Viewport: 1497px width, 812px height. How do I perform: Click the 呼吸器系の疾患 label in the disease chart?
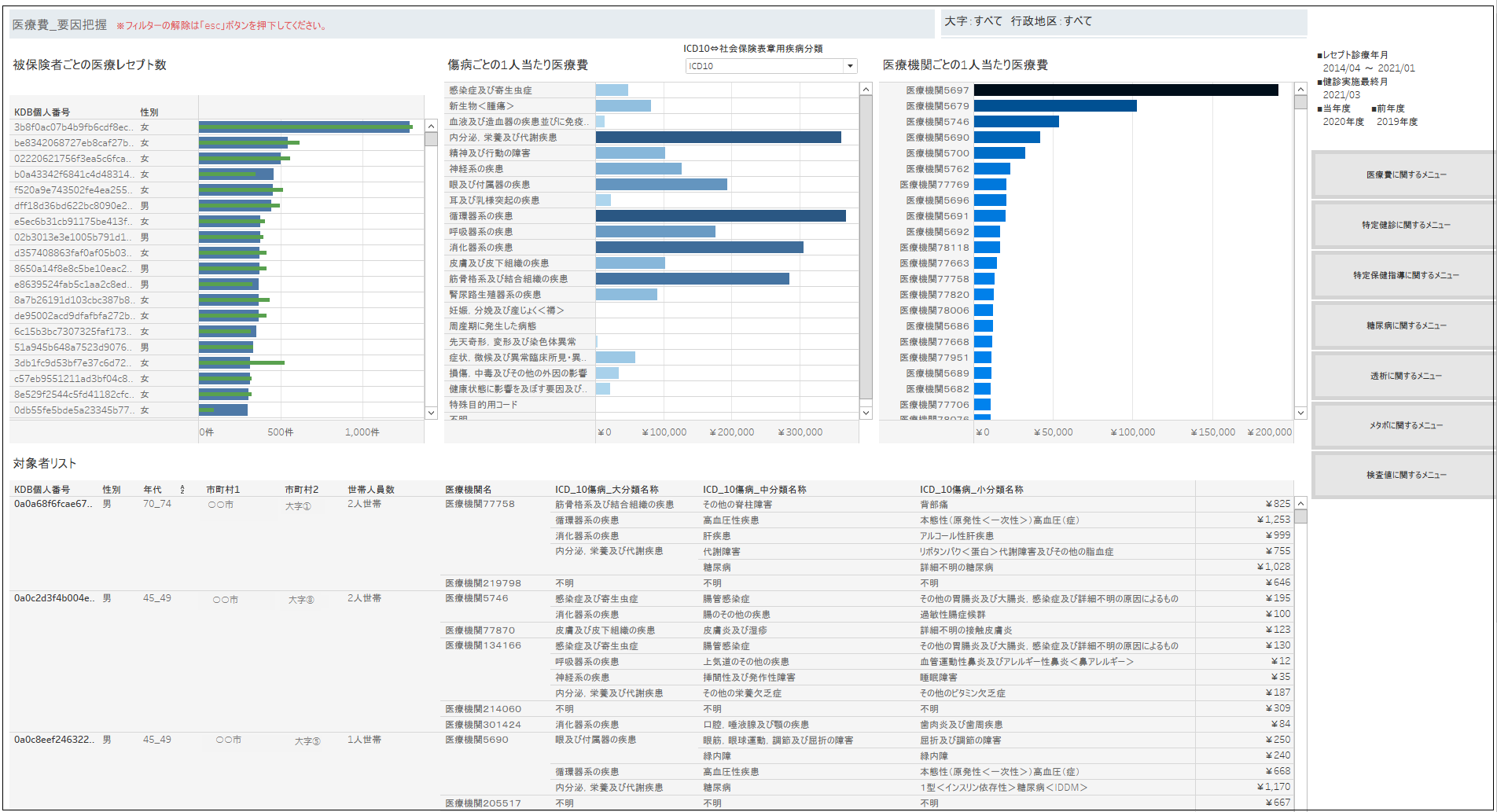click(480, 232)
